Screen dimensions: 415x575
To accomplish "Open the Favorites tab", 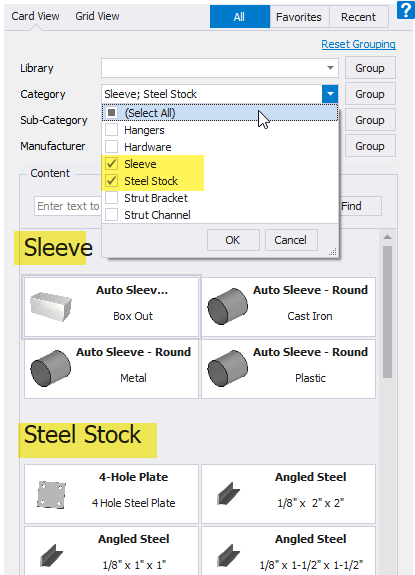I will (299, 17).
